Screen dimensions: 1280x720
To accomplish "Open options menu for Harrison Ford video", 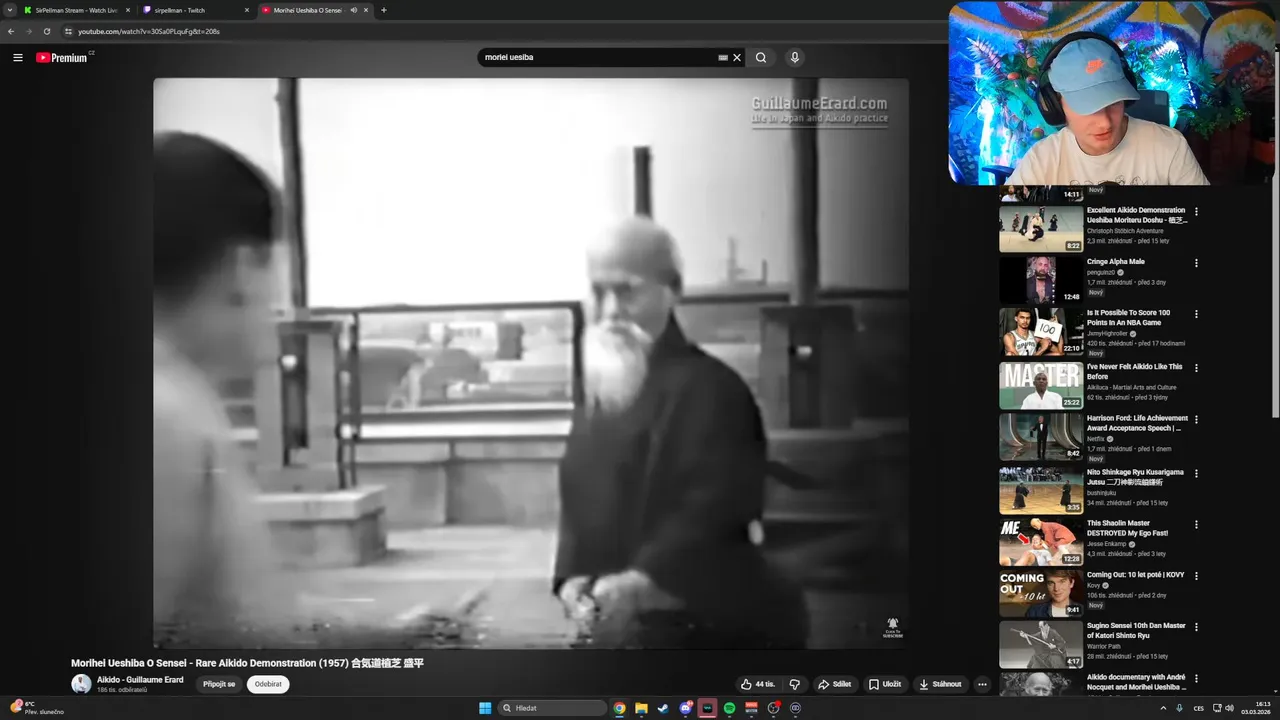I will [x=1196, y=420].
